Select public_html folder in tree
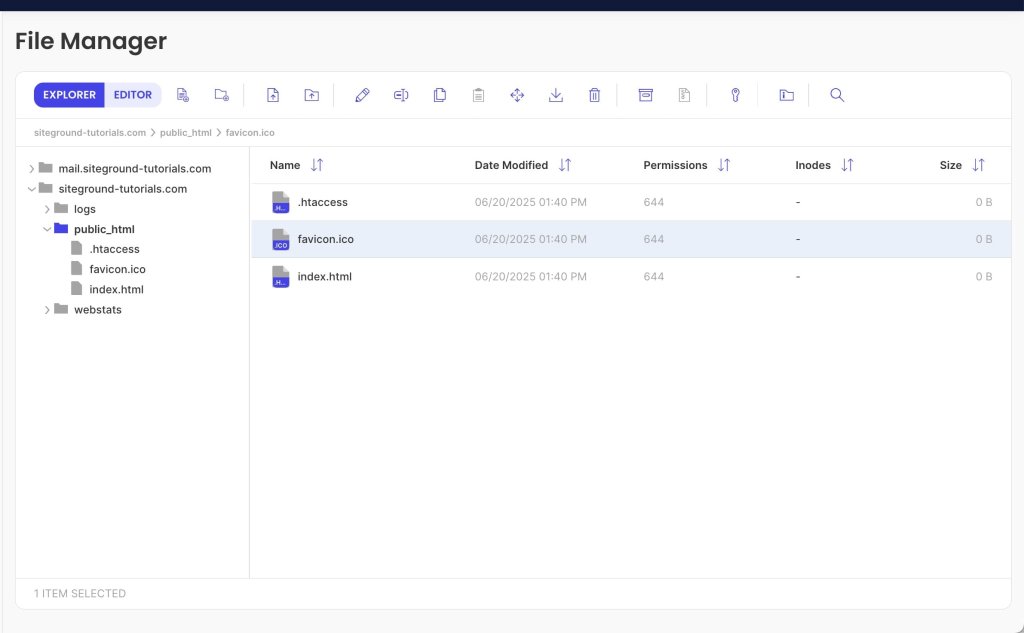Screen dimensions: 1024x633 click(x=104, y=229)
